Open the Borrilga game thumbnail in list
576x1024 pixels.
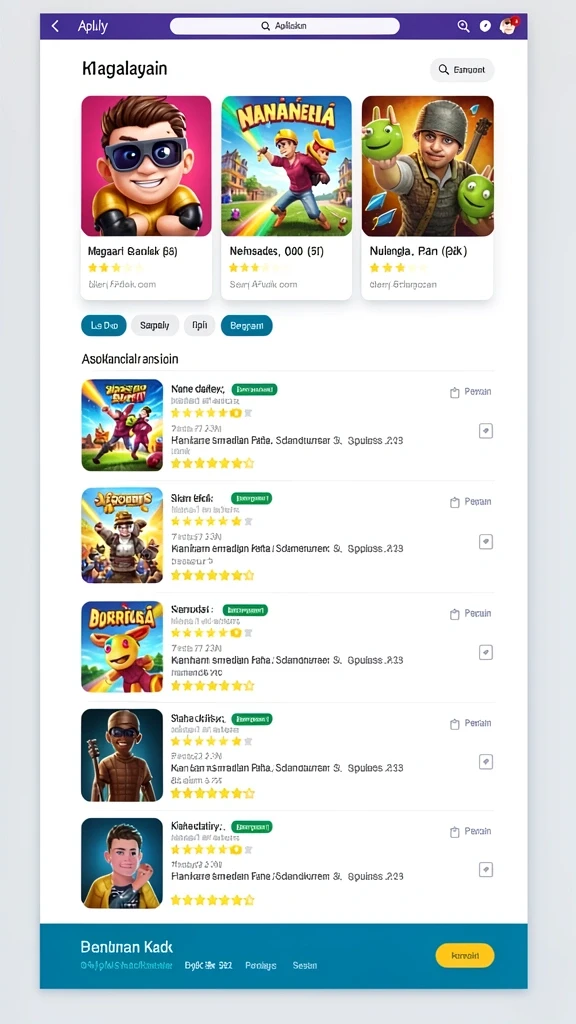[x=122, y=647]
